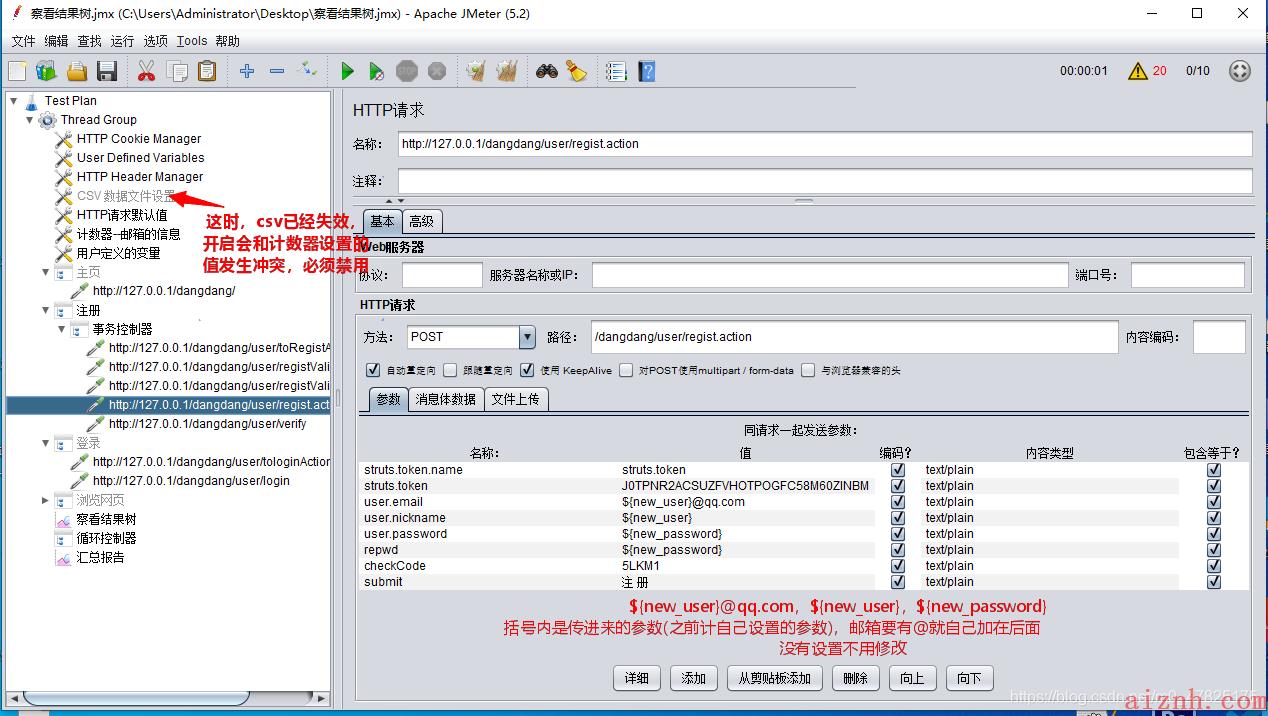Click the Clear results broom icon
Screen dimensions: 1268x716
pyautogui.click(x=476, y=71)
